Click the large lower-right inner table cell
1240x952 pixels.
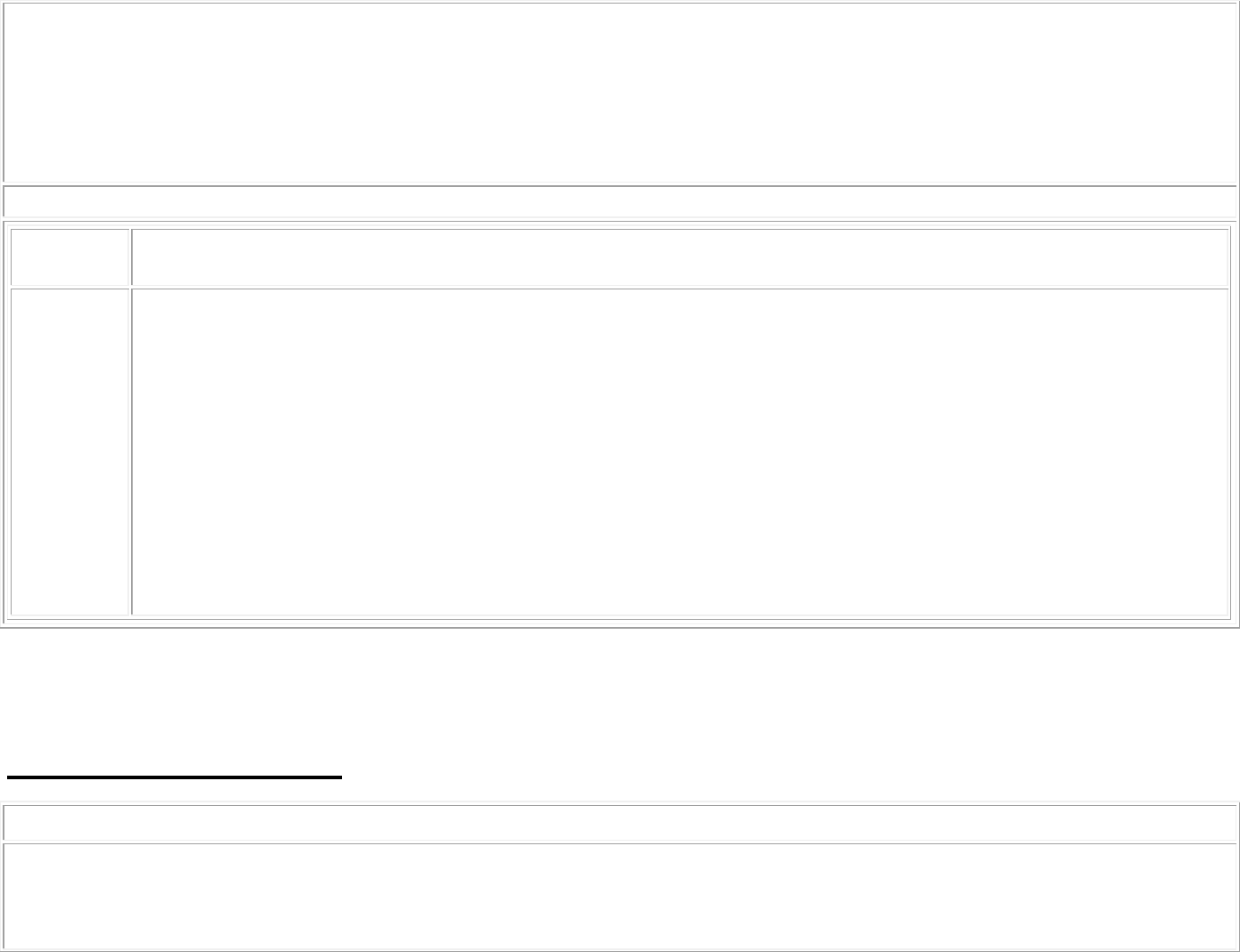click(x=680, y=452)
